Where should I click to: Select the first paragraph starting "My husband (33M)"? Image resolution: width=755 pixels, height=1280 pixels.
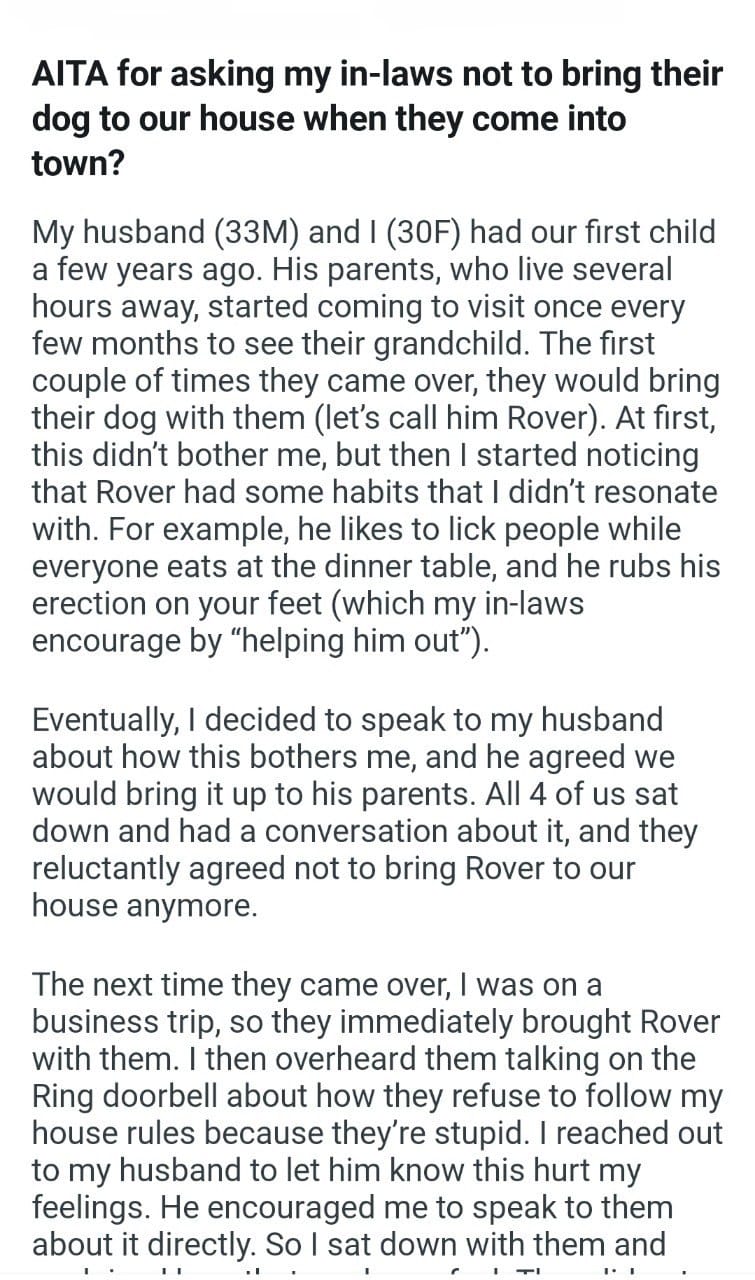(x=376, y=436)
